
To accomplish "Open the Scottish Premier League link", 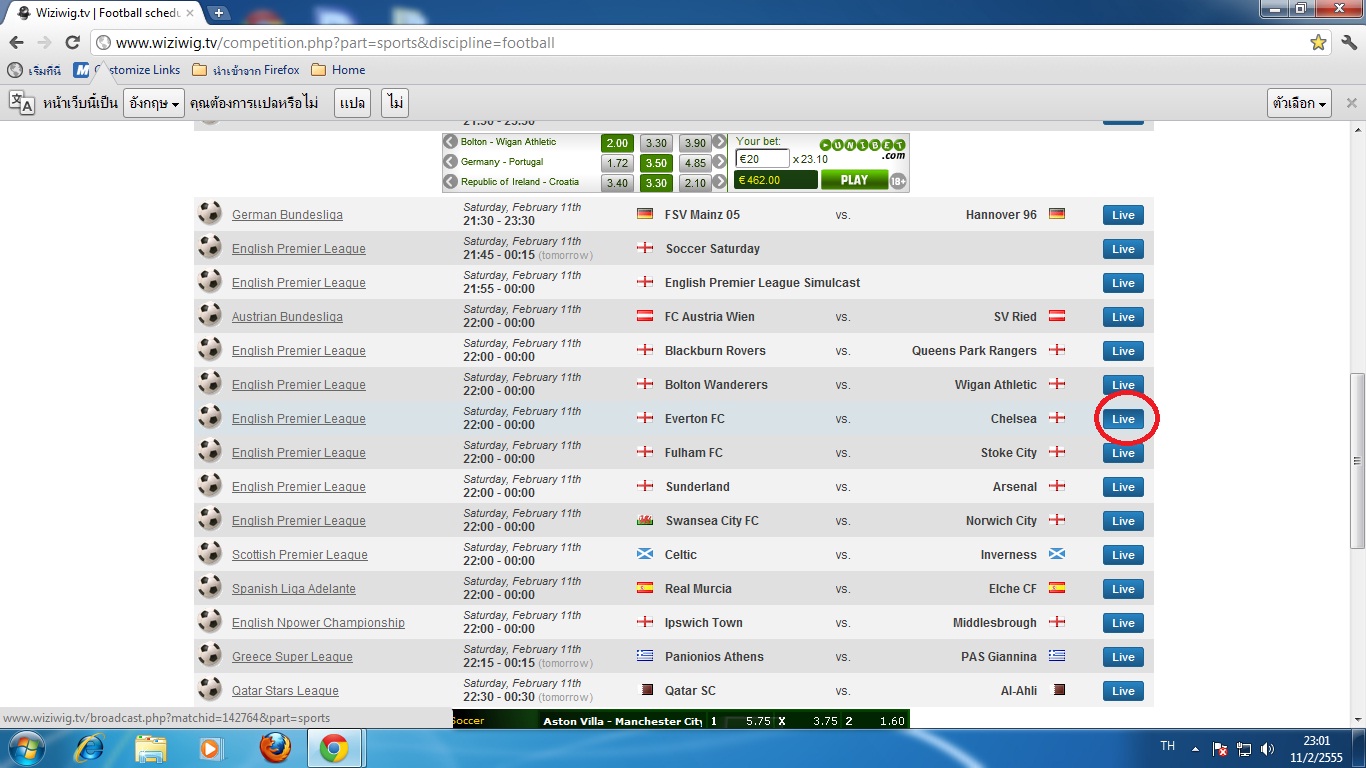I will (x=300, y=555).
